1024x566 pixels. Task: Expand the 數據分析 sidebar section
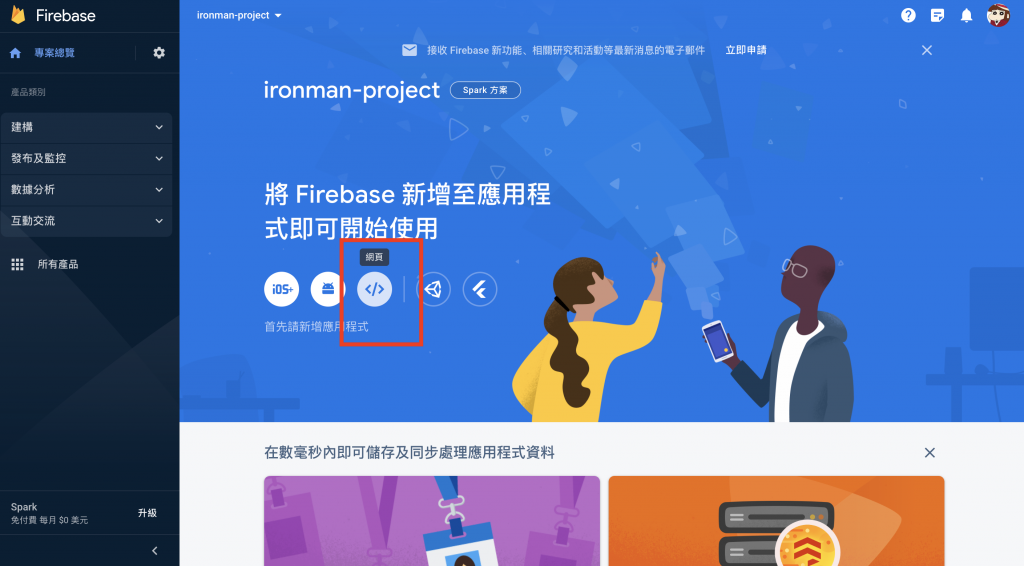[x=86, y=190]
